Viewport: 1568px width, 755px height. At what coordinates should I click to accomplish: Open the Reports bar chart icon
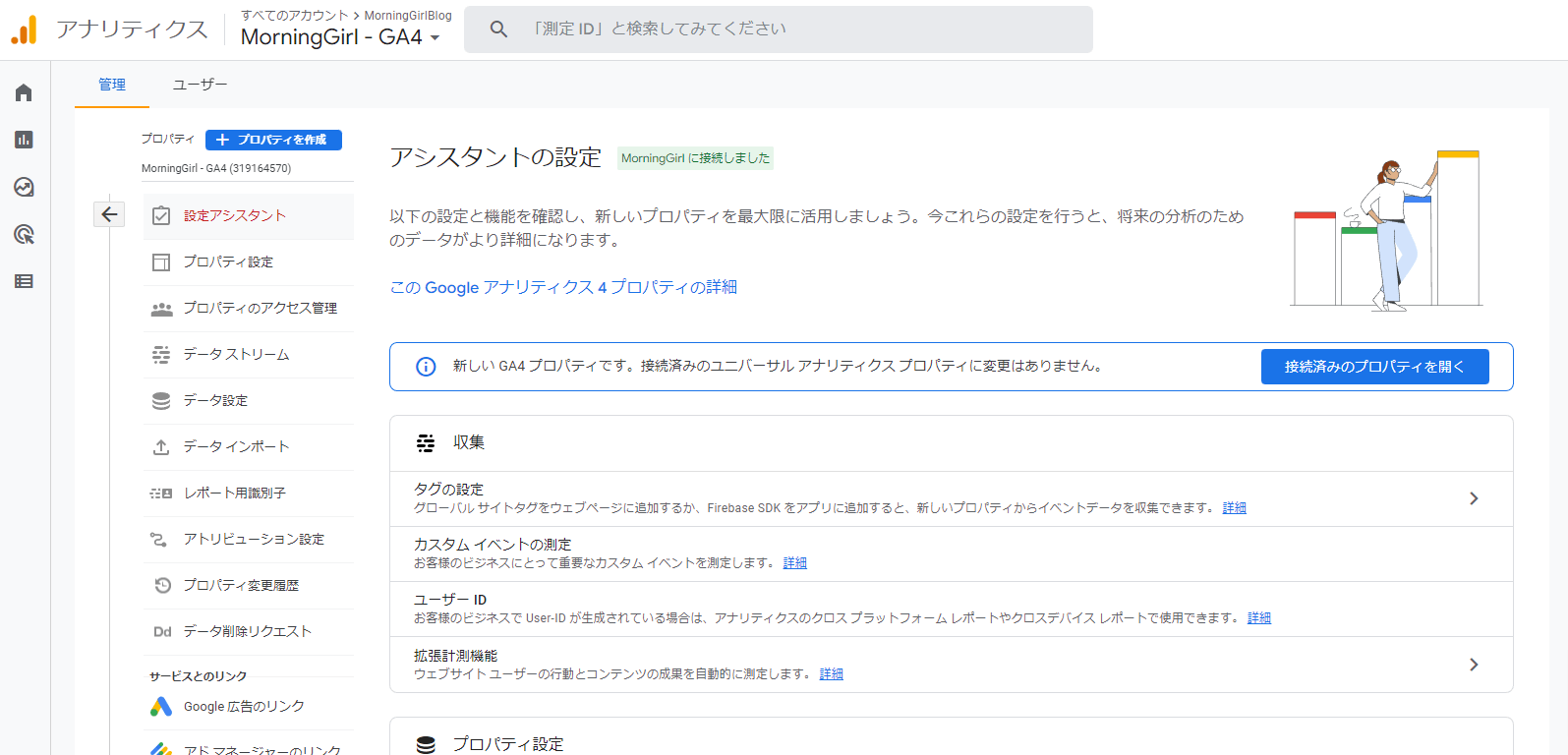tap(24, 140)
